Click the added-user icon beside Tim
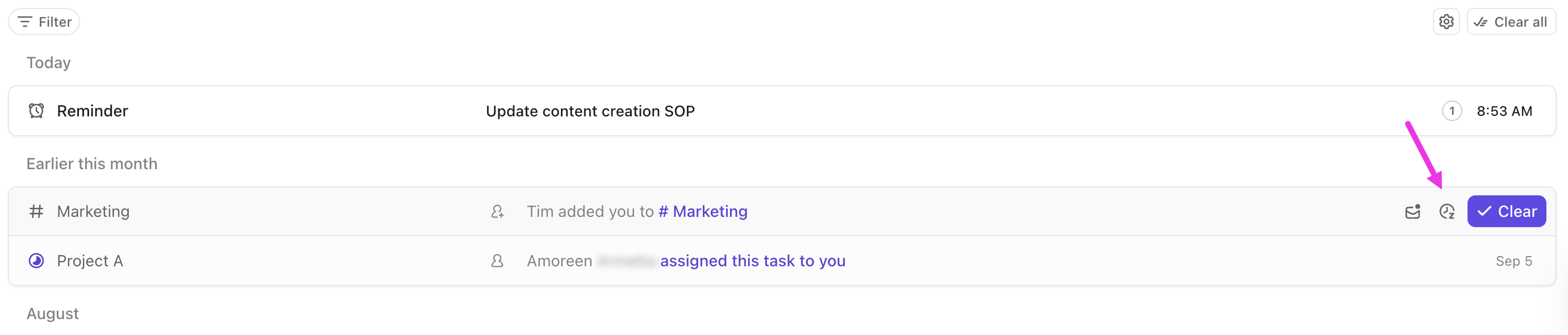1568x335 pixels. [x=497, y=211]
